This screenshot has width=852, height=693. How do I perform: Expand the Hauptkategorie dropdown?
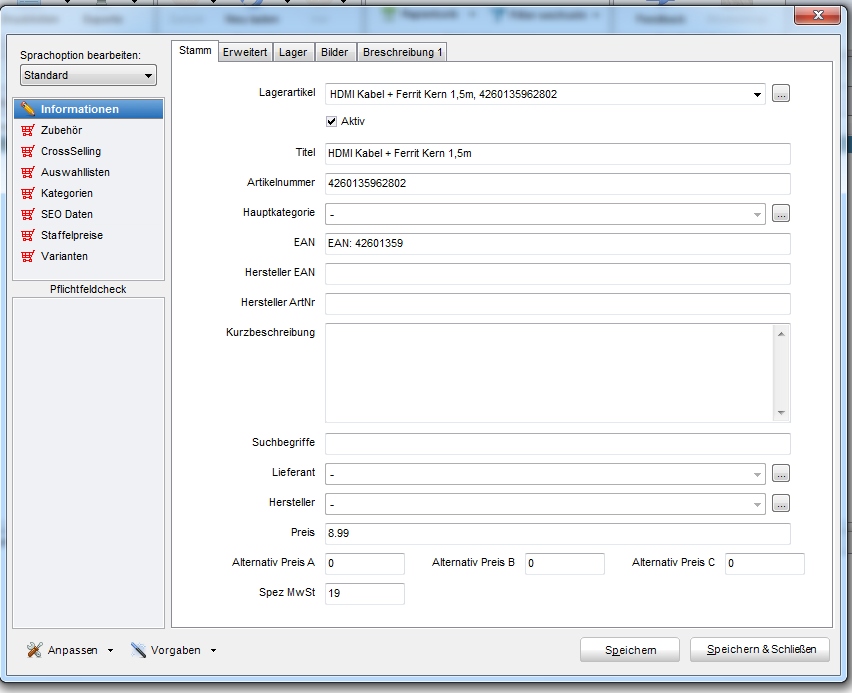(x=757, y=215)
